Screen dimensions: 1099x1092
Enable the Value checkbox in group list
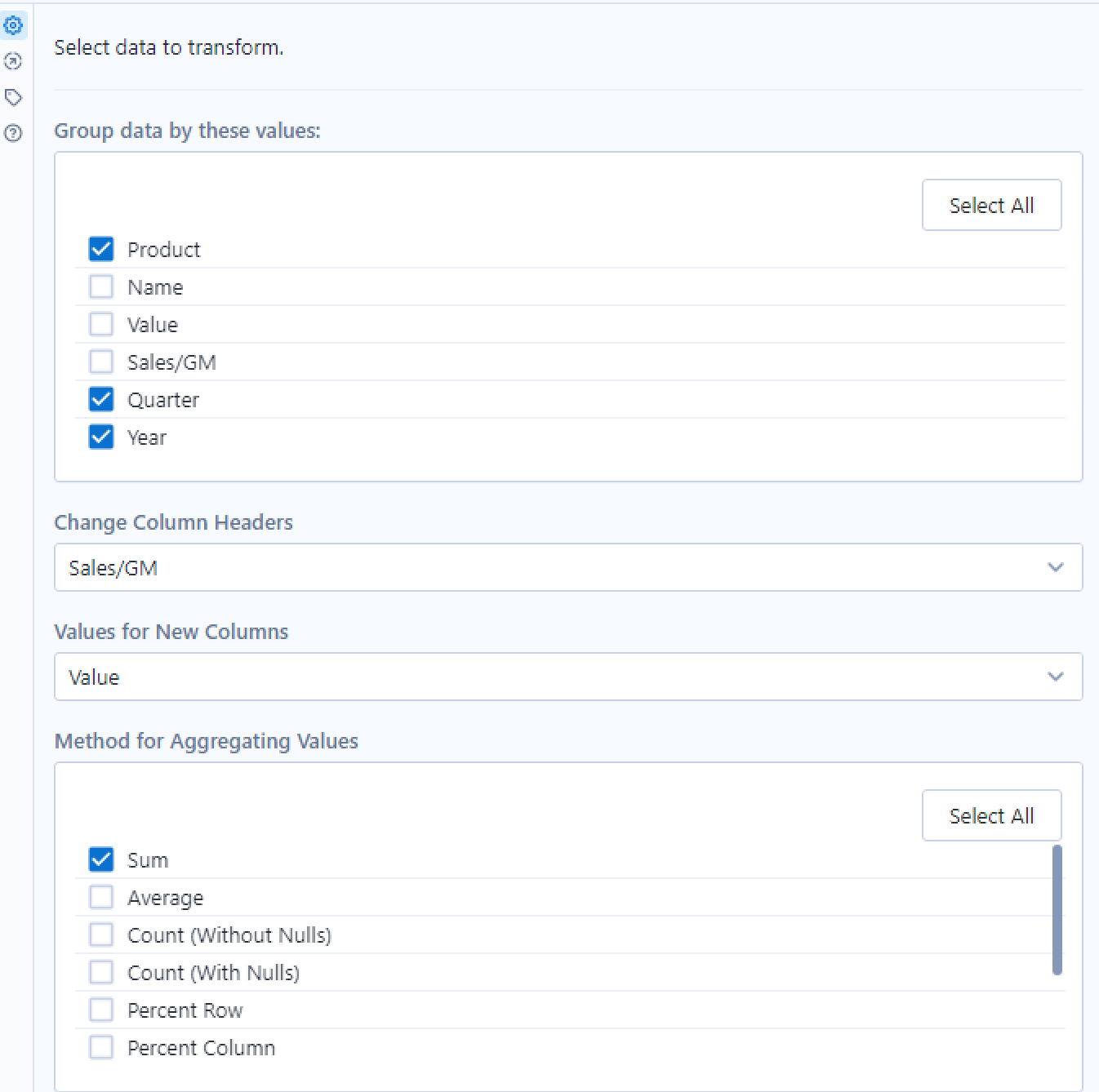[101, 324]
